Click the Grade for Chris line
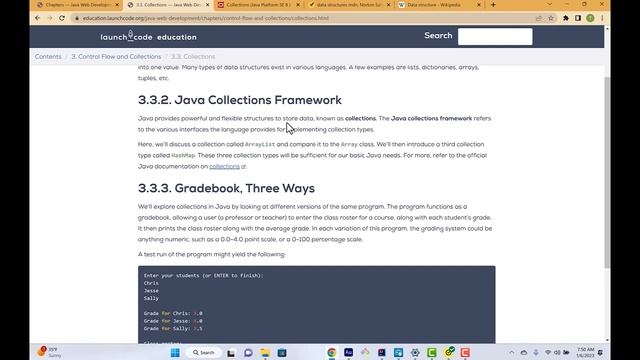 pos(173,313)
